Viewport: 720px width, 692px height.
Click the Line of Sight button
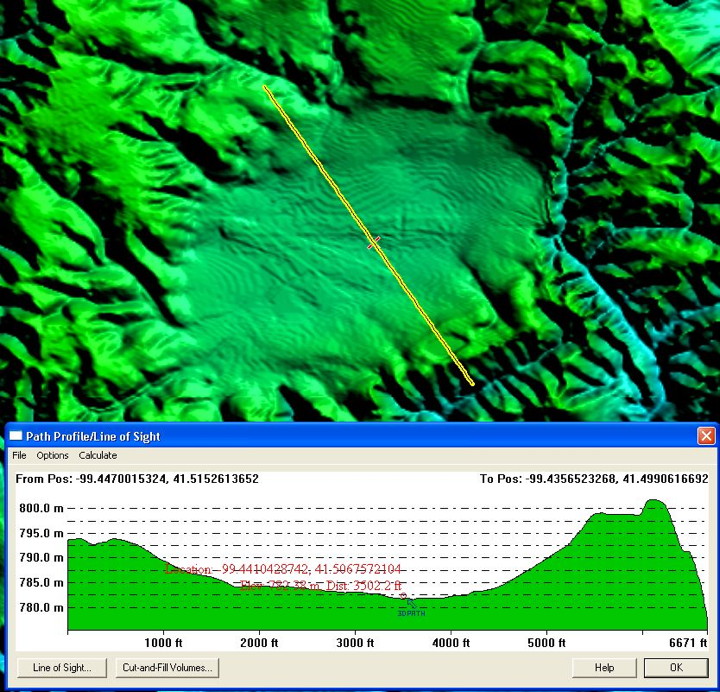click(62, 667)
